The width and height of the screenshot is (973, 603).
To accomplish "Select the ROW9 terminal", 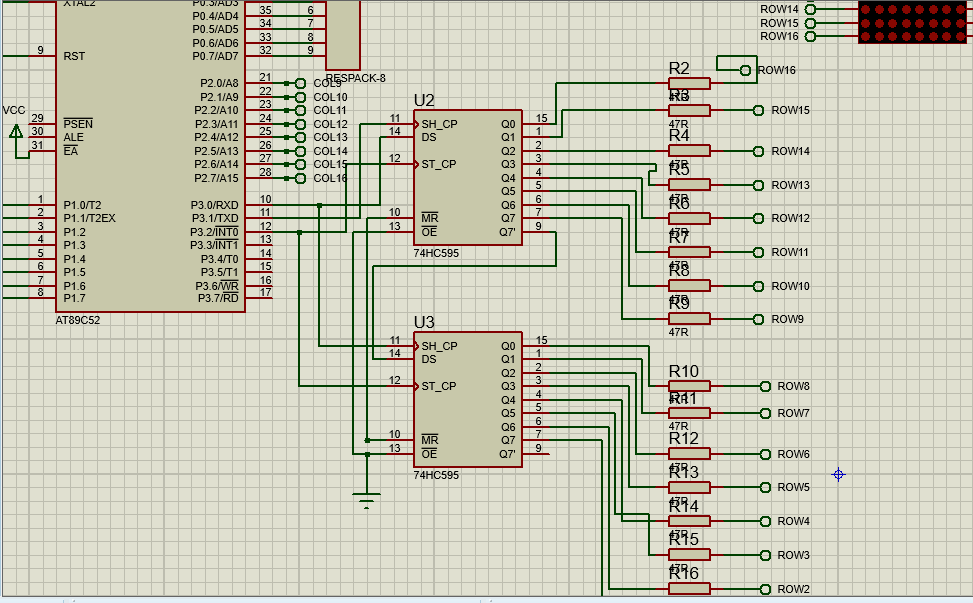I will point(759,319).
